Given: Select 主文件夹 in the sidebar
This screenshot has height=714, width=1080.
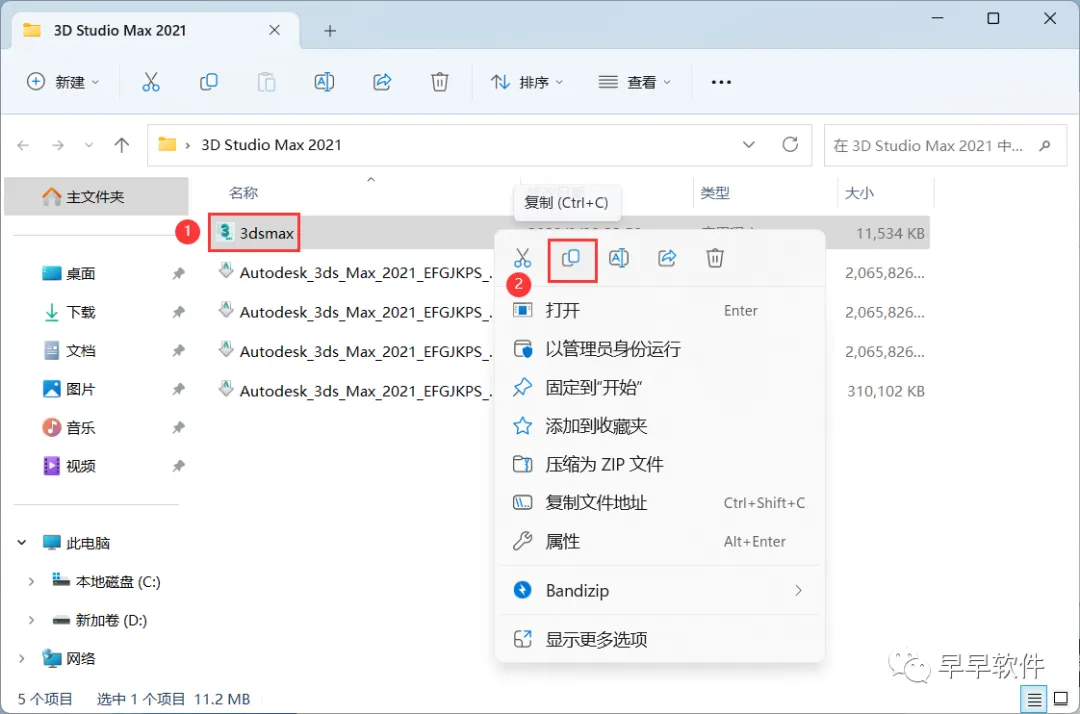Looking at the screenshot, I should pyautogui.click(x=96, y=197).
